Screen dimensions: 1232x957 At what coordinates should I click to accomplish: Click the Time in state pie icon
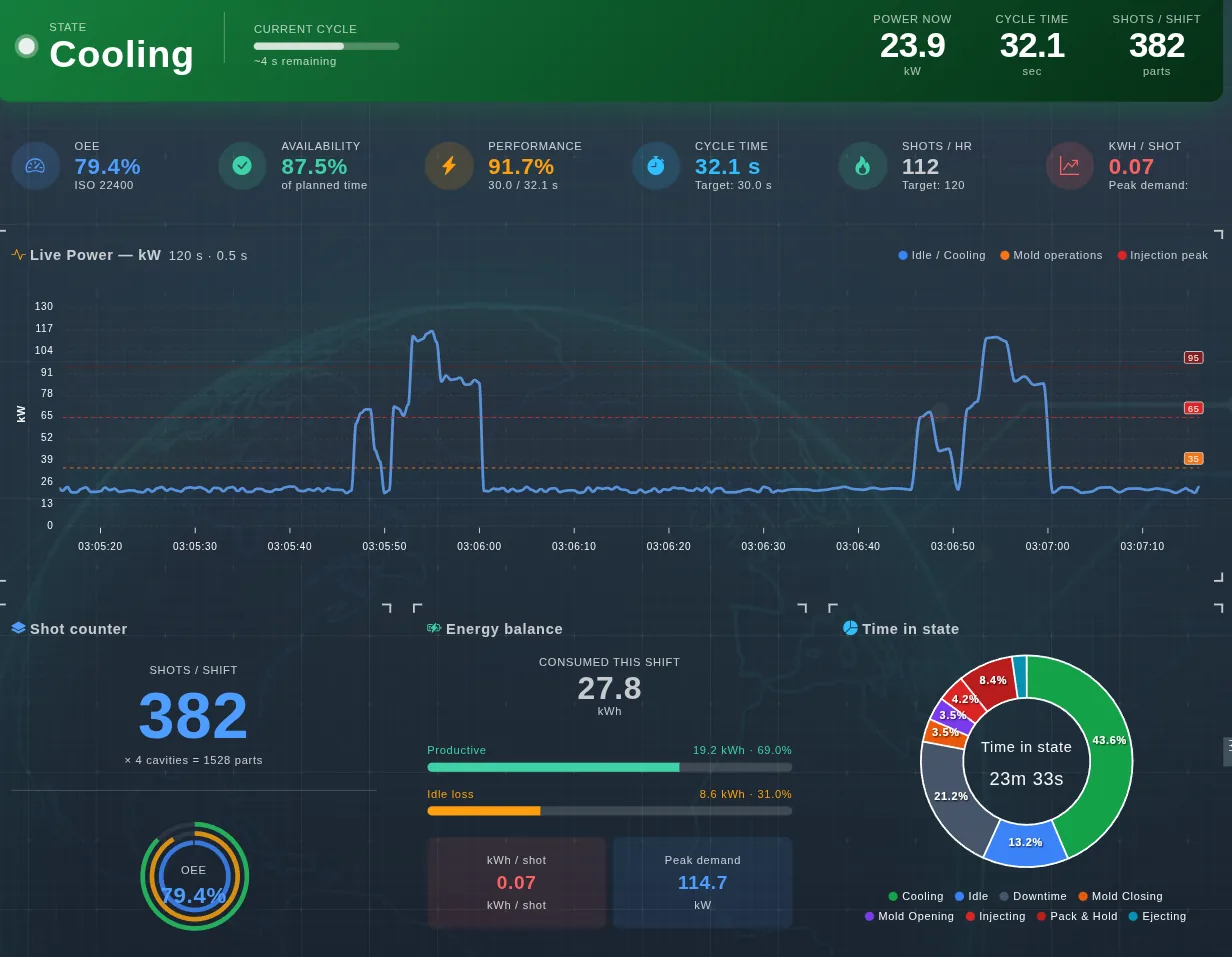pyautogui.click(x=850, y=628)
